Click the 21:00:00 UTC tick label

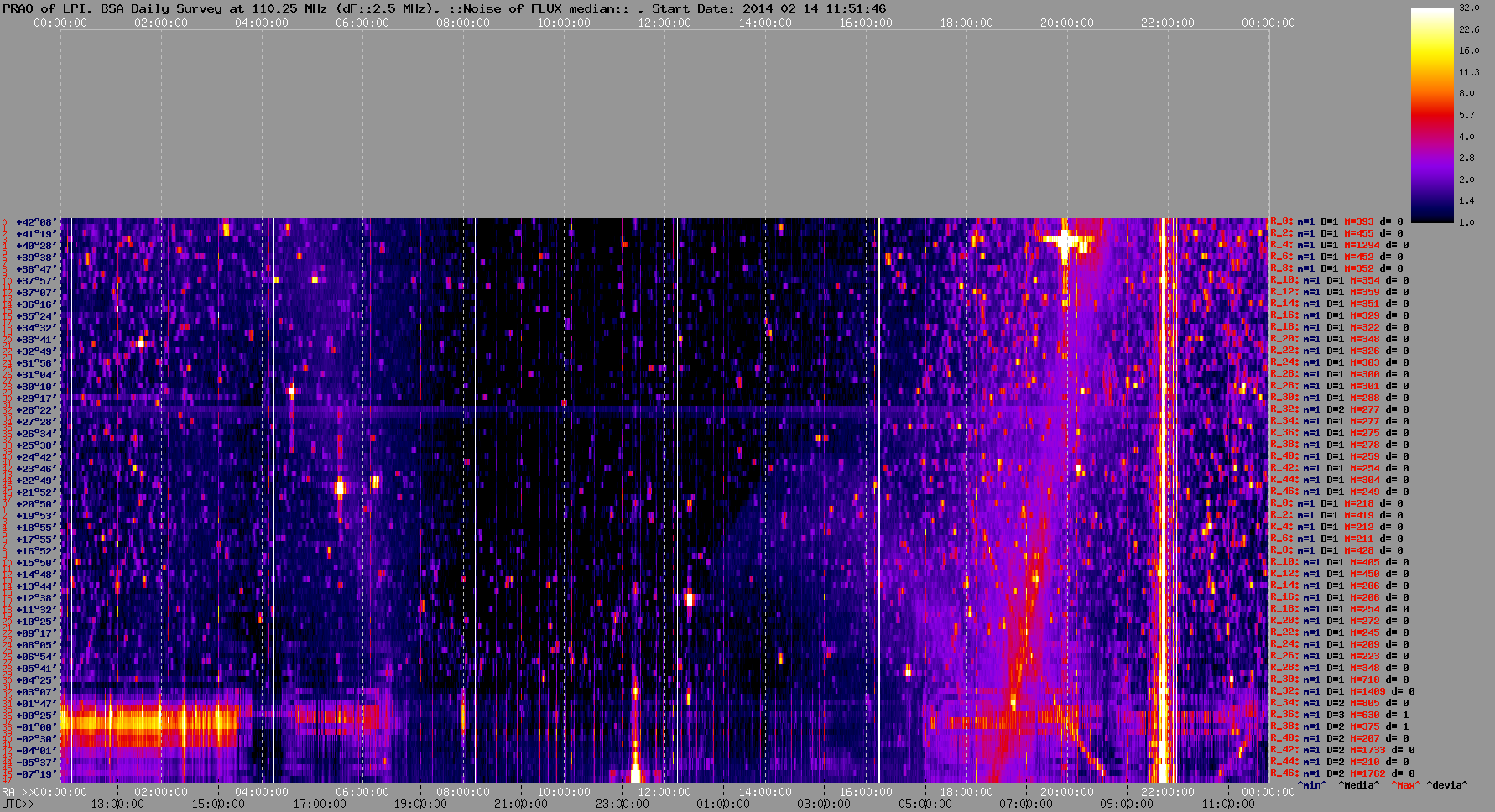pyautogui.click(x=521, y=804)
